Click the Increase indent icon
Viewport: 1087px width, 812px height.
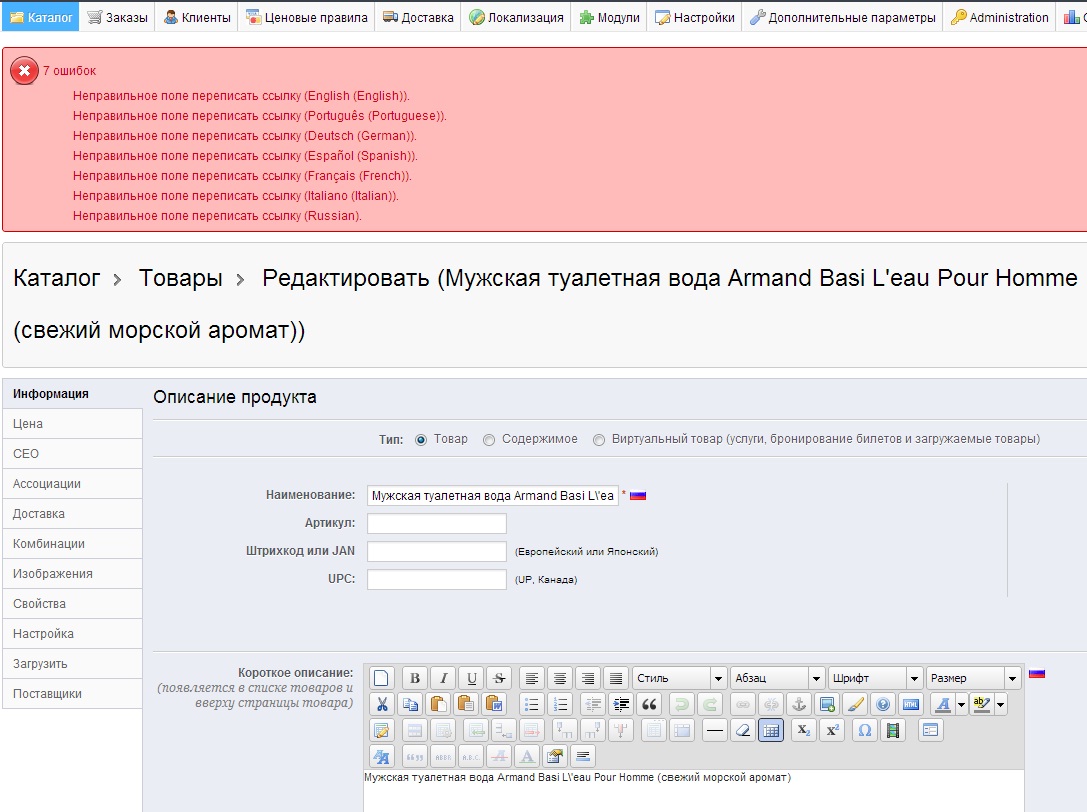coord(621,705)
